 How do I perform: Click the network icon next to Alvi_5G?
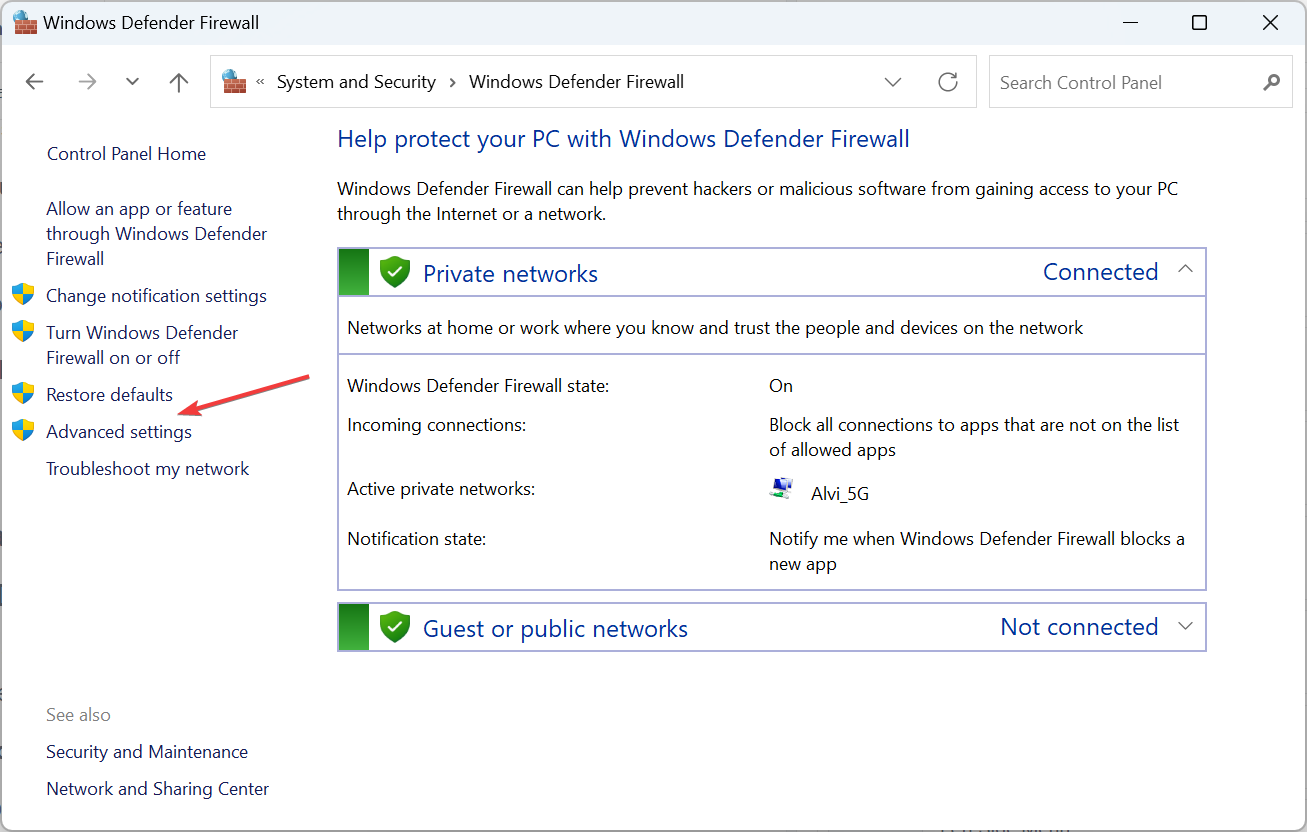pos(781,489)
